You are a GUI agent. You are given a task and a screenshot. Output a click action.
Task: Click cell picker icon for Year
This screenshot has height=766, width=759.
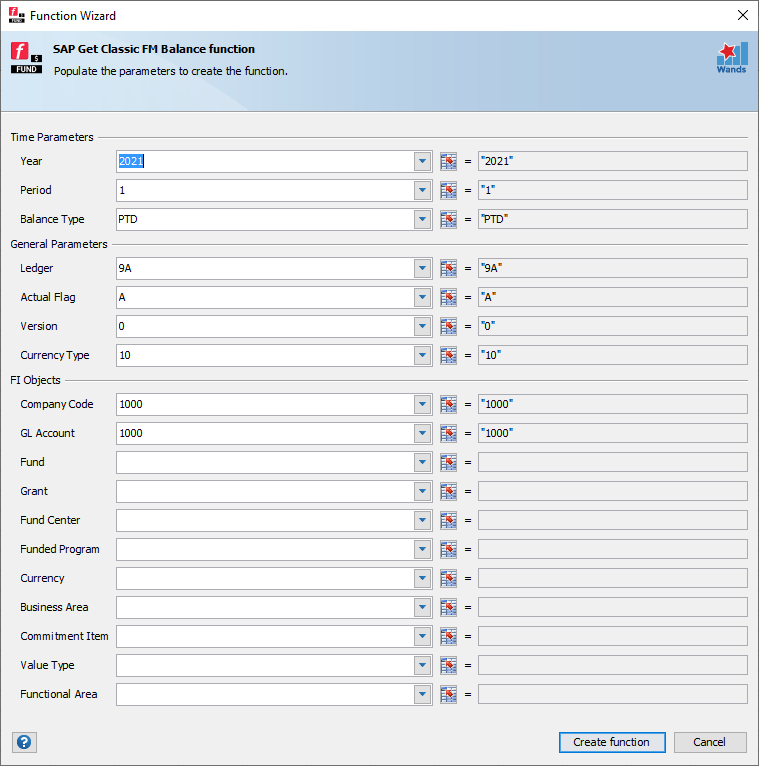(x=448, y=161)
